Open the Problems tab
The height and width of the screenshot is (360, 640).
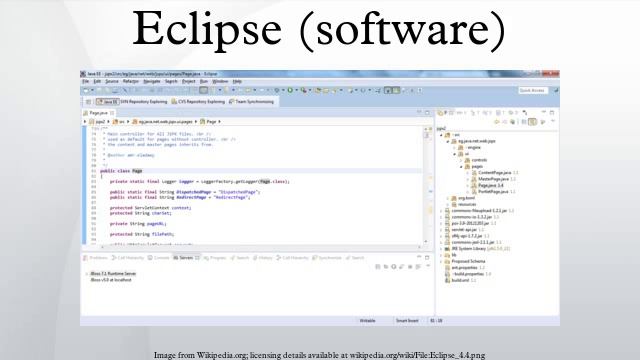tap(95, 258)
